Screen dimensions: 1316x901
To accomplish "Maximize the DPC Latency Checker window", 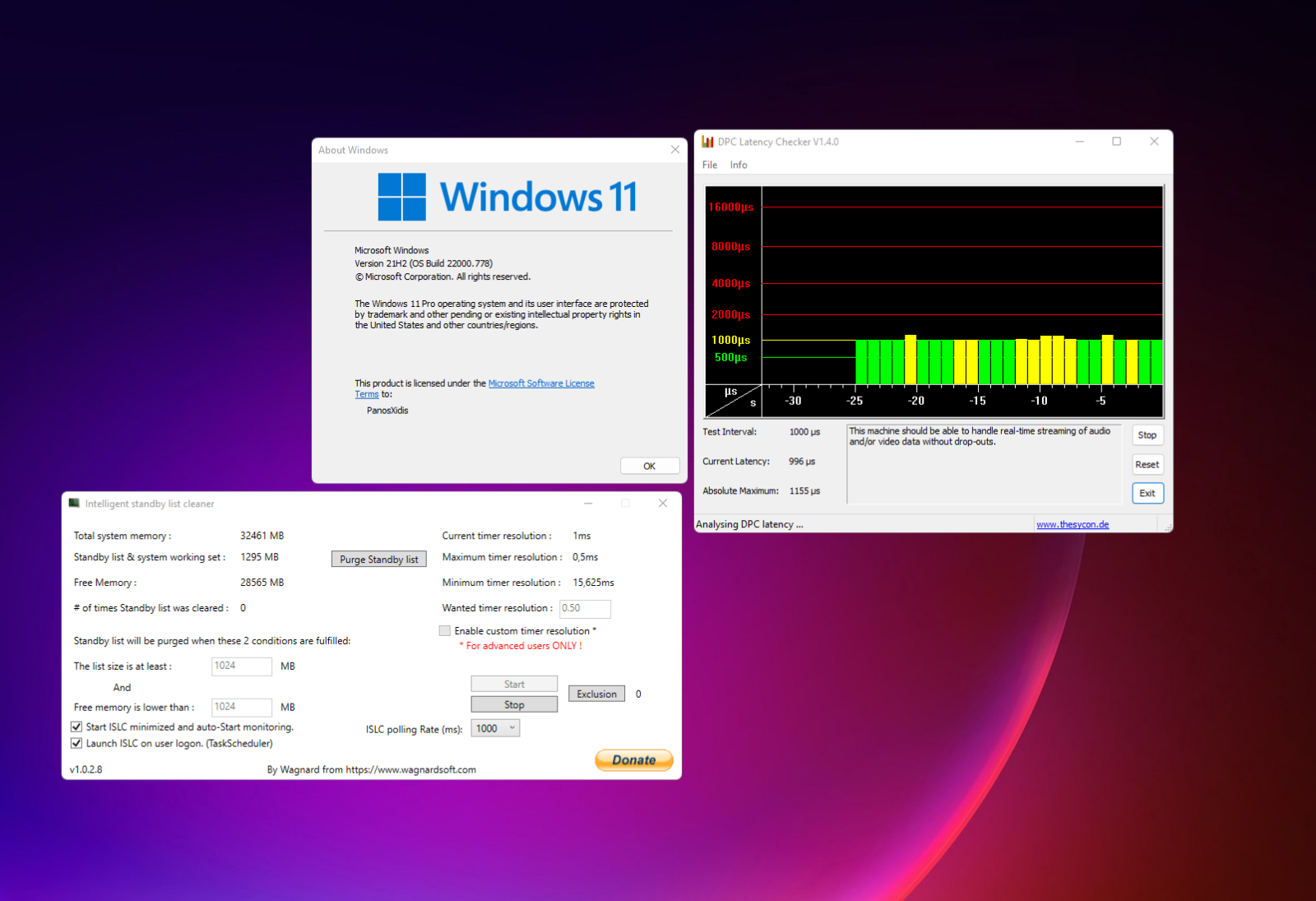I will click(x=1117, y=142).
